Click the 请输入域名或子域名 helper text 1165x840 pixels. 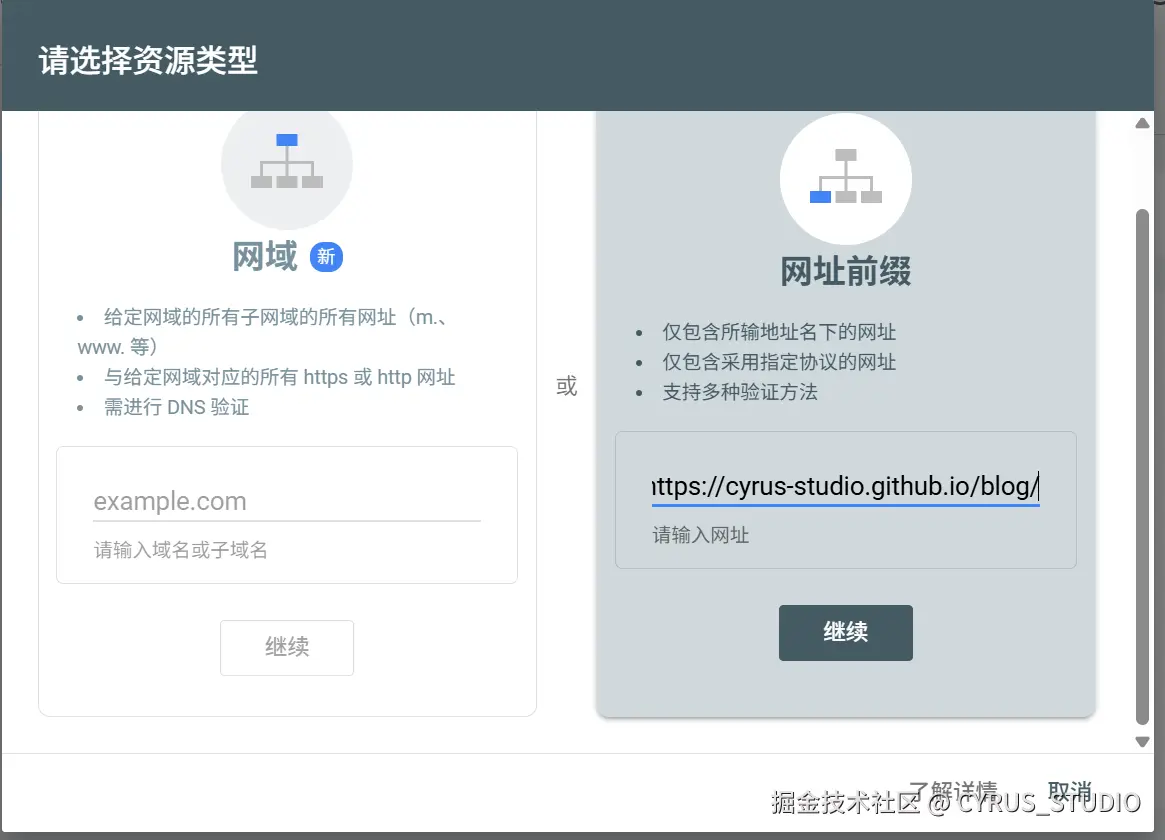point(181,550)
